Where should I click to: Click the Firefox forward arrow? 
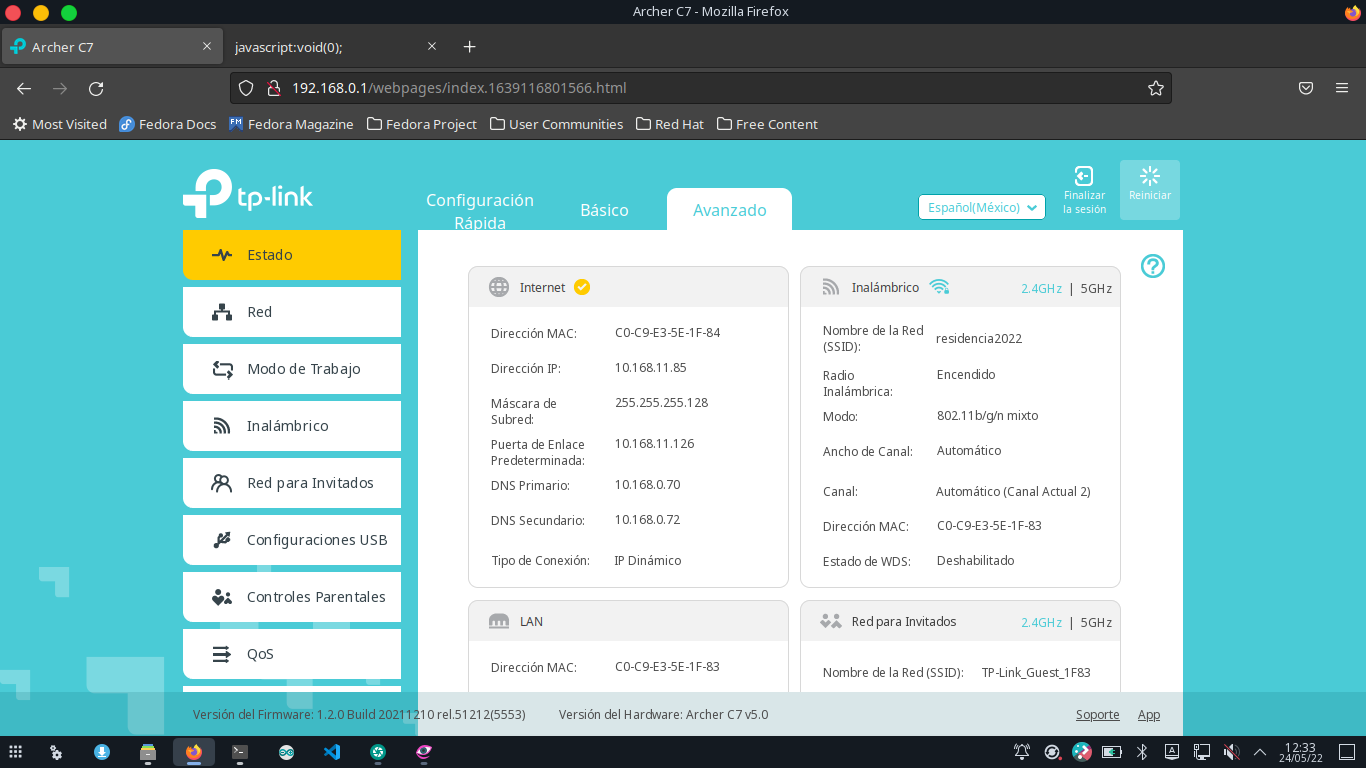point(60,88)
